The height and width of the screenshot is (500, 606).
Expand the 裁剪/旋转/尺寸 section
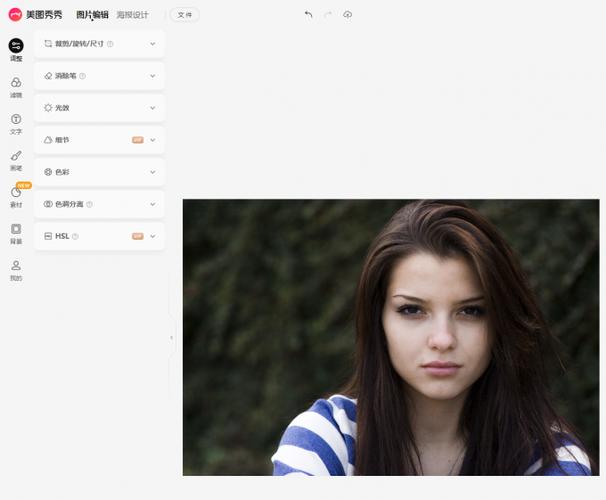pos(99,44)
